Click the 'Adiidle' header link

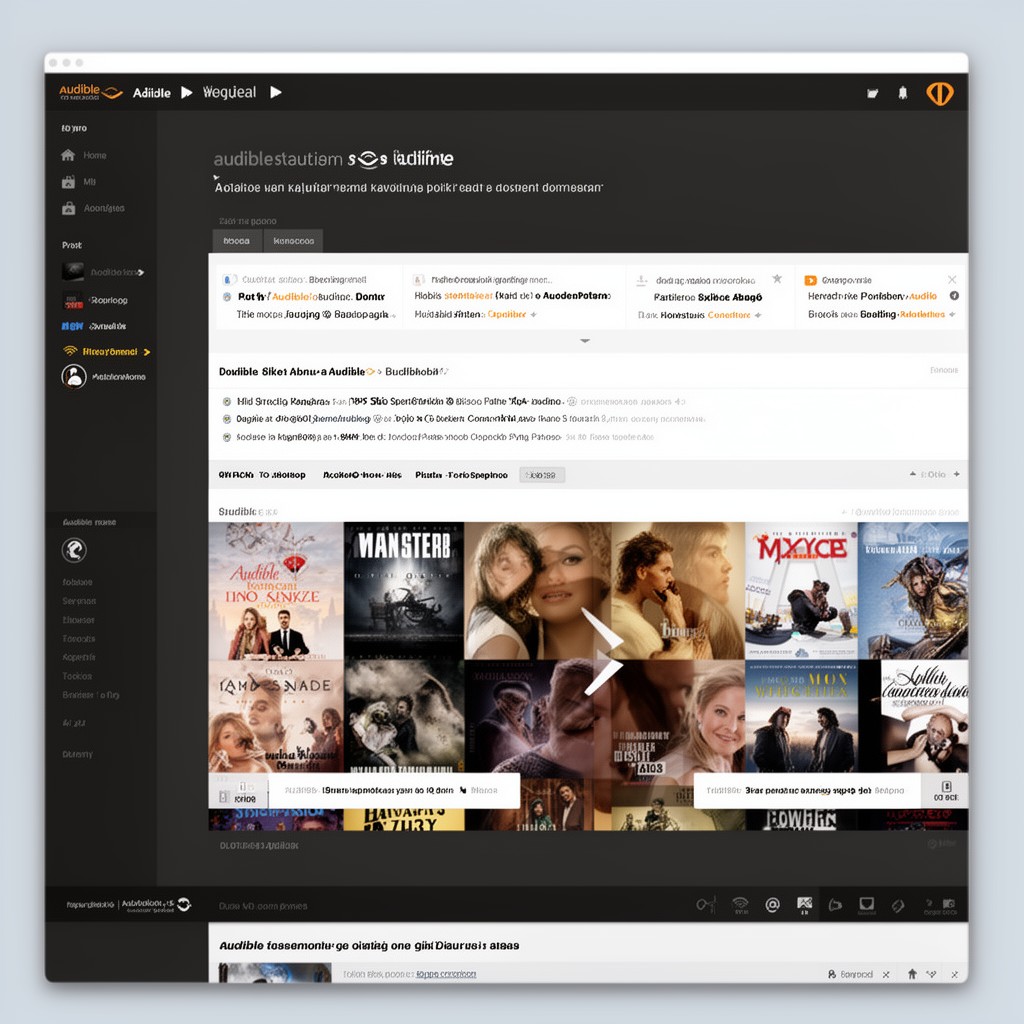pyautogui.click(x=152, y=93)
